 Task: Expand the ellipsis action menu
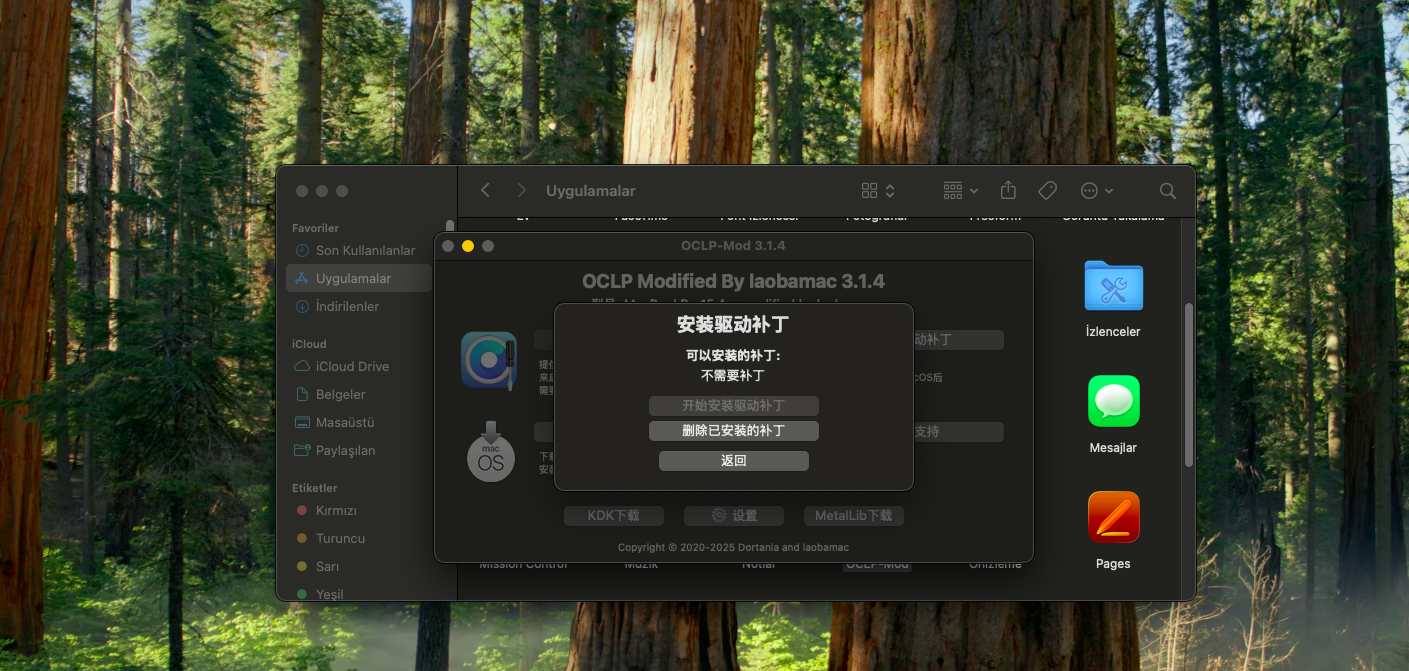click(1096, 191)
